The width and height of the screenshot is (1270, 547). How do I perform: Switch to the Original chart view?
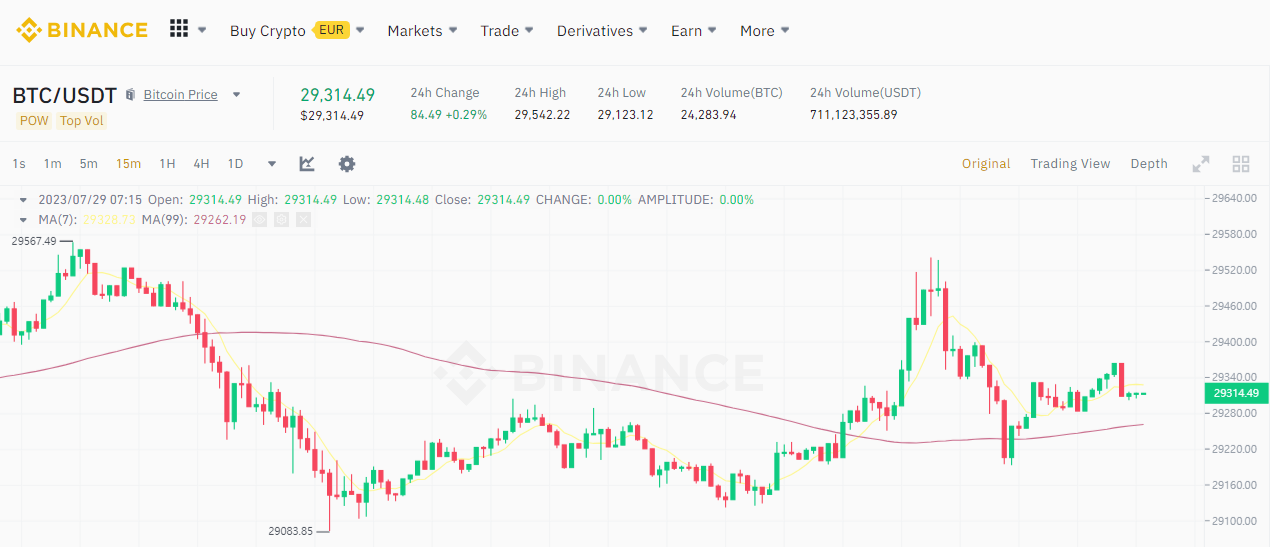pyautogui.click(x=986, y=164)
